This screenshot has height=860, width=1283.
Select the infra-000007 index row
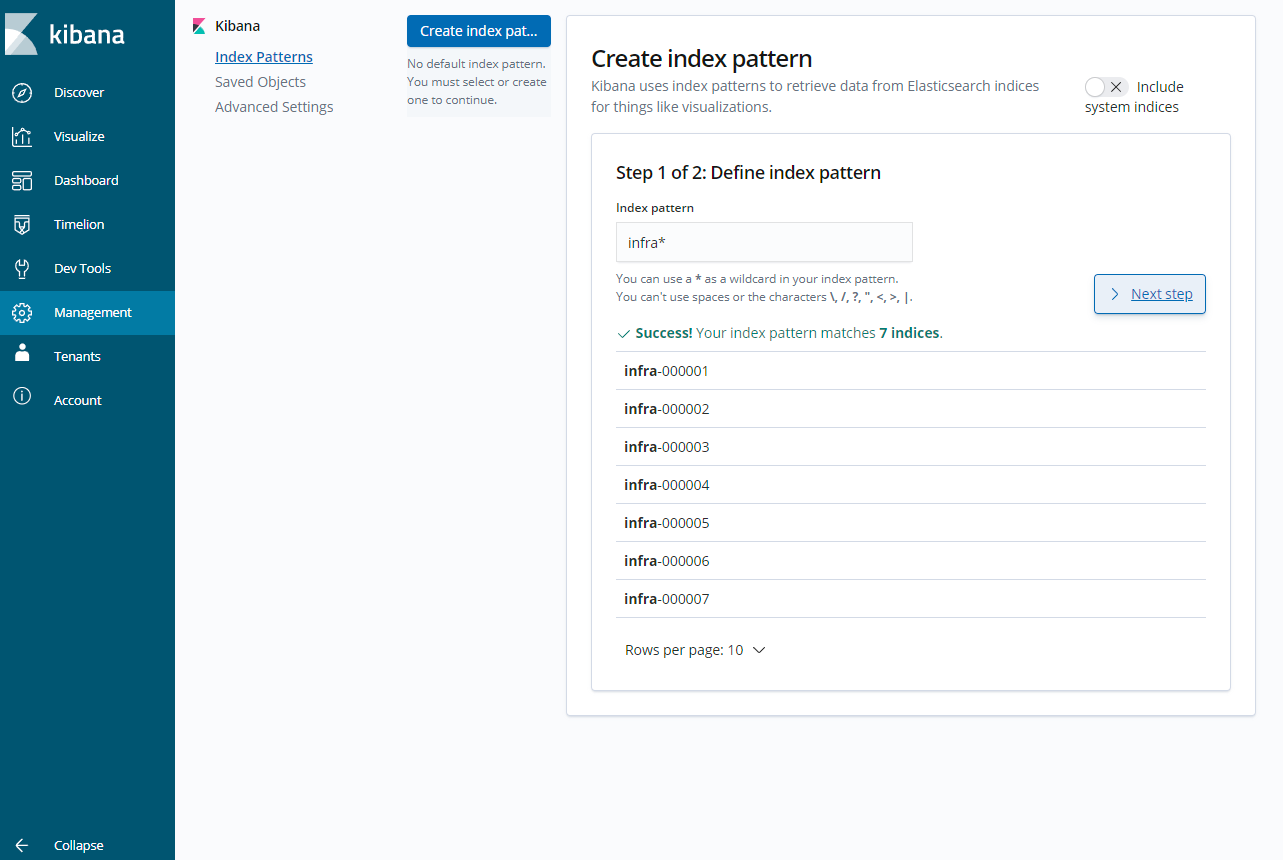(911, 599)
